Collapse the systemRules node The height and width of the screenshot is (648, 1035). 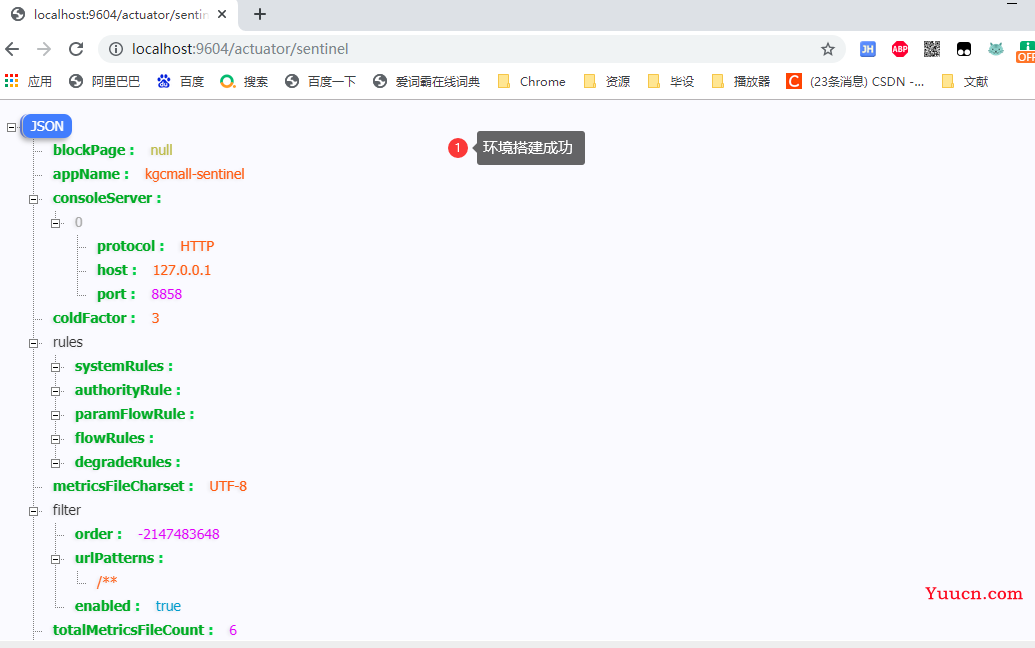click(55, 367)
